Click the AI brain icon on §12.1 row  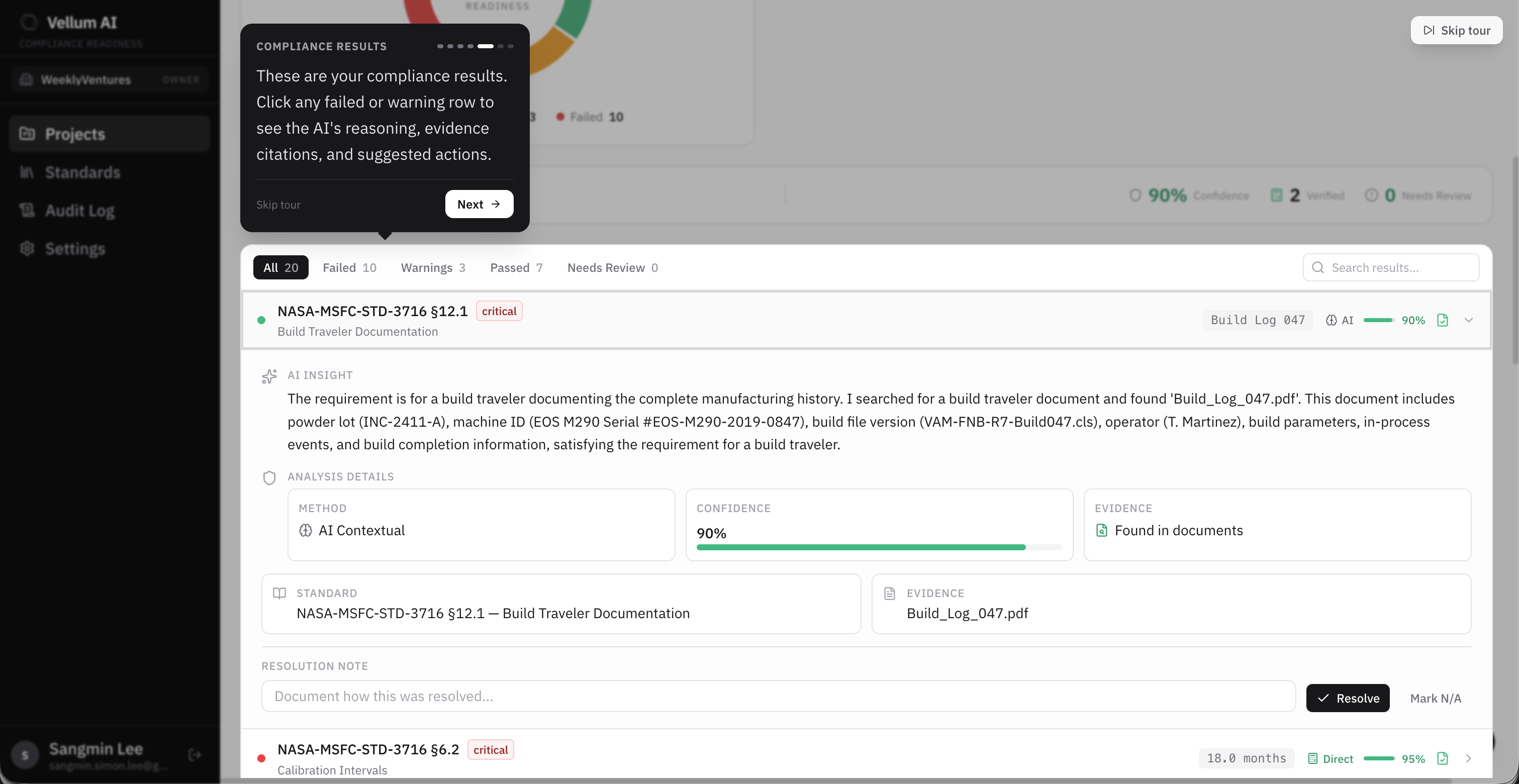1331,320
